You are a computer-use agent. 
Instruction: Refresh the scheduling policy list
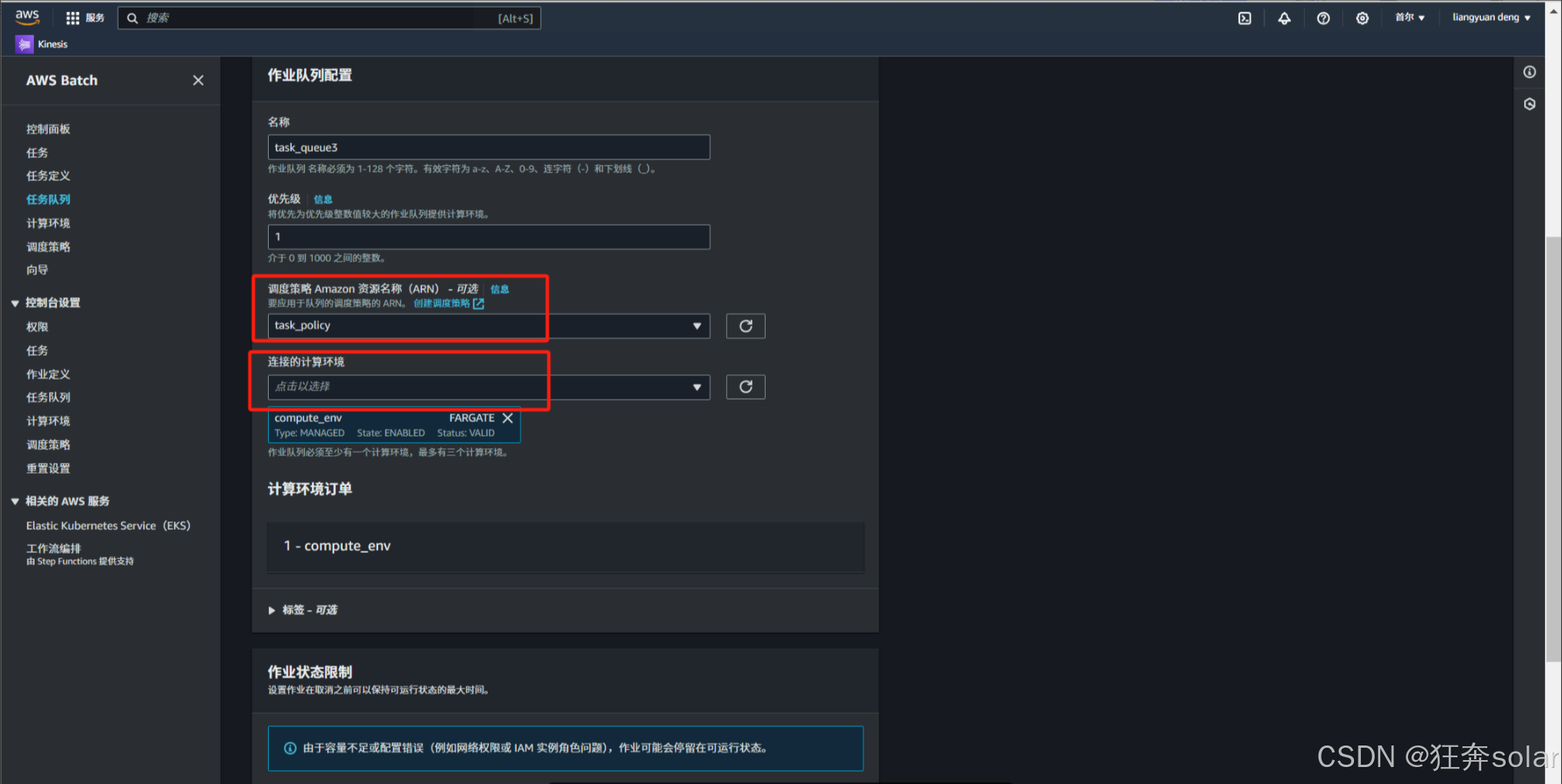click(x=746, y=326)
